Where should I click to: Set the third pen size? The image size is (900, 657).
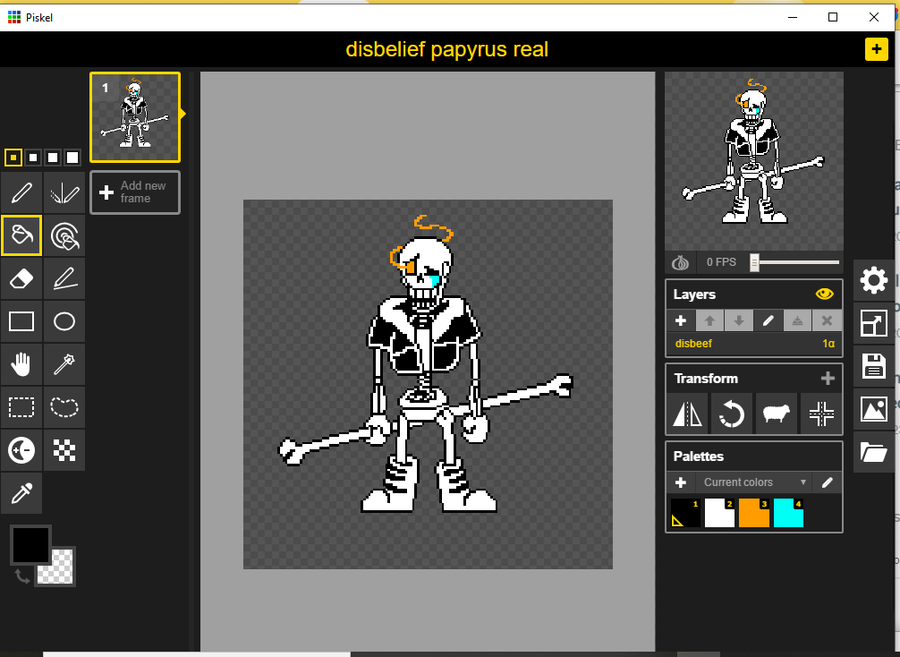click(x=52, y=157)
